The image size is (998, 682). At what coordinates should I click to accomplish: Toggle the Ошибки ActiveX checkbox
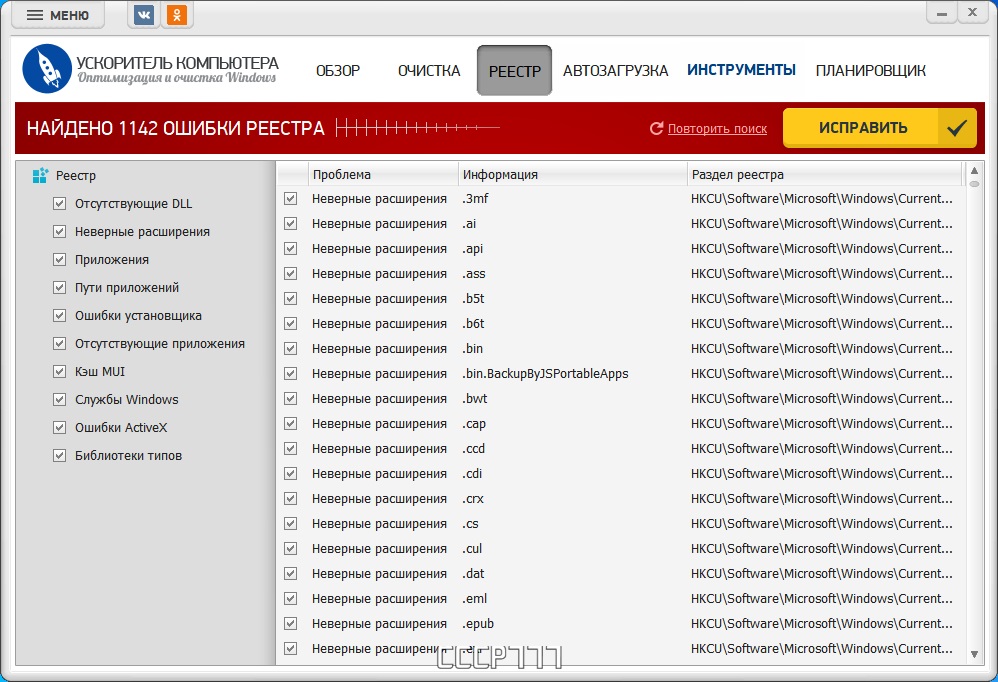60,428
